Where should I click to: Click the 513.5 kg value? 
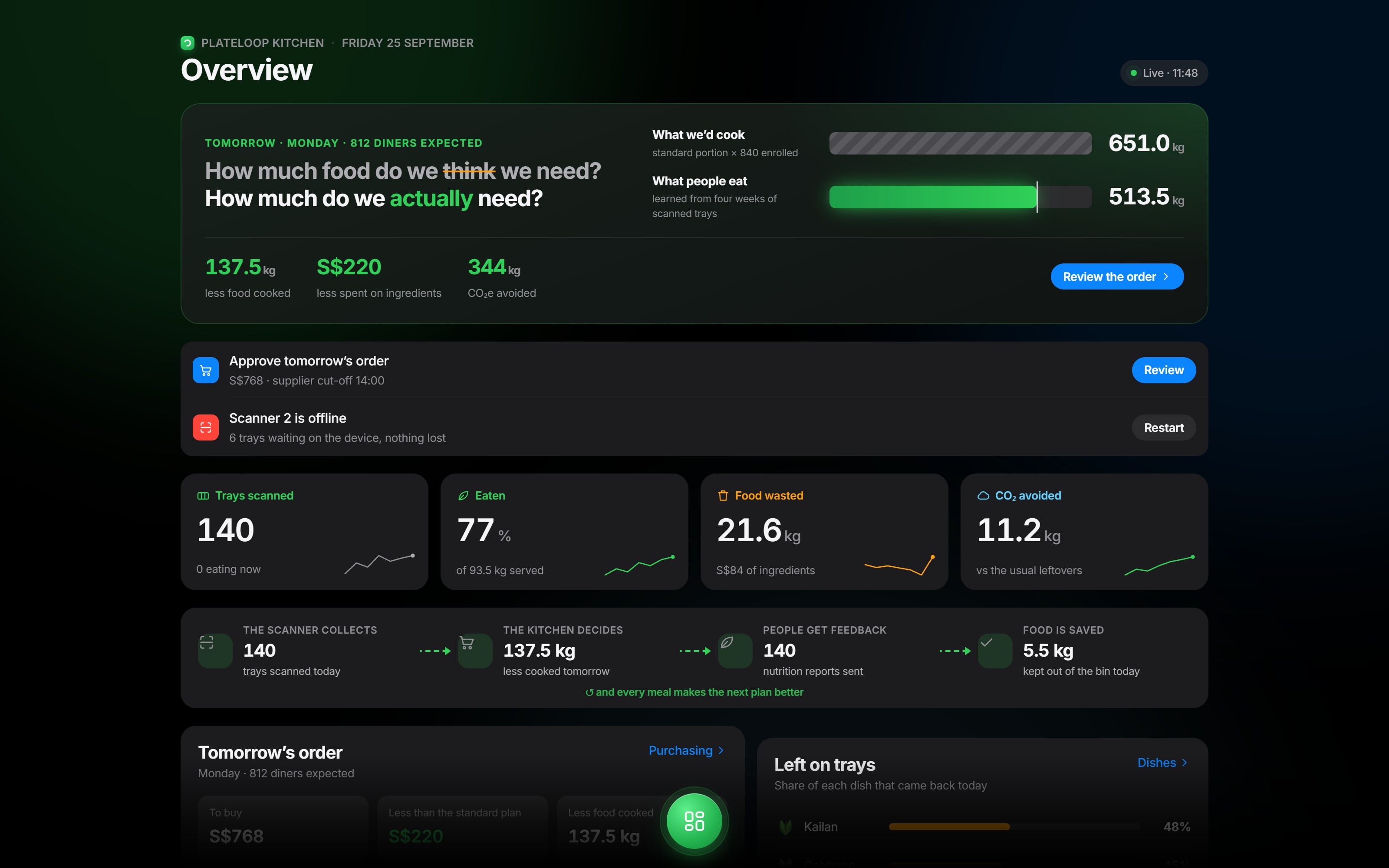(x=1146, y=197)
